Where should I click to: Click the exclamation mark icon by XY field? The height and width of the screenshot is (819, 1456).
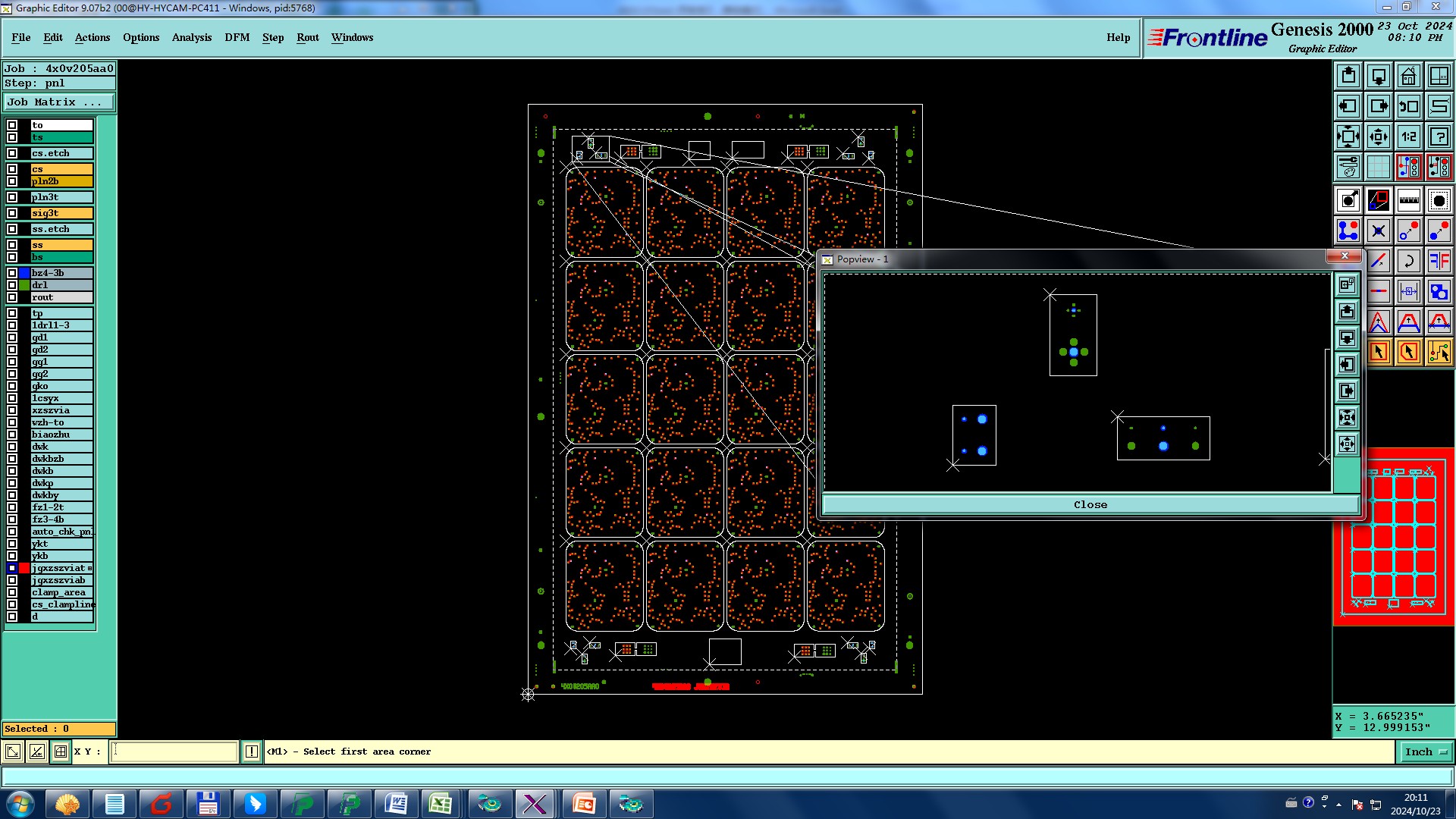click(x=252, y=752)
